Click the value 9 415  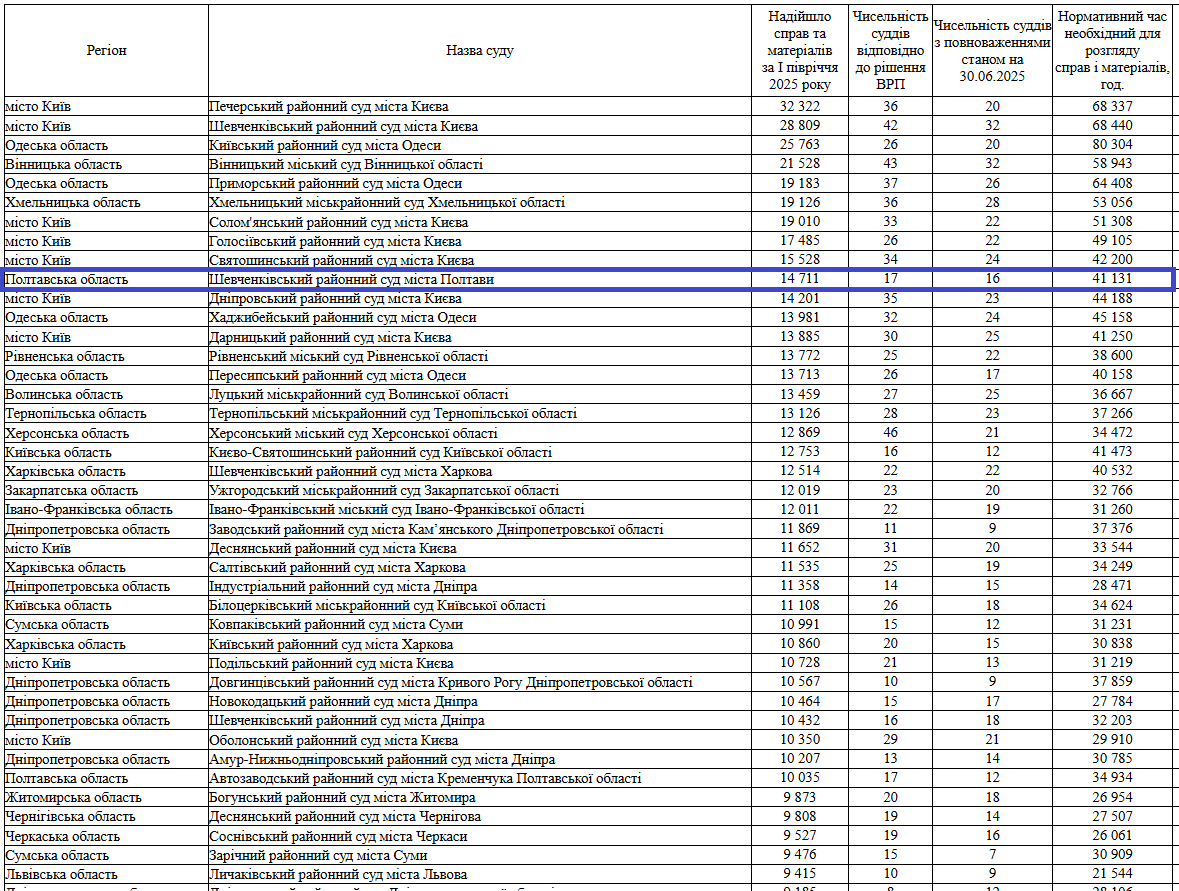point(799,874)
